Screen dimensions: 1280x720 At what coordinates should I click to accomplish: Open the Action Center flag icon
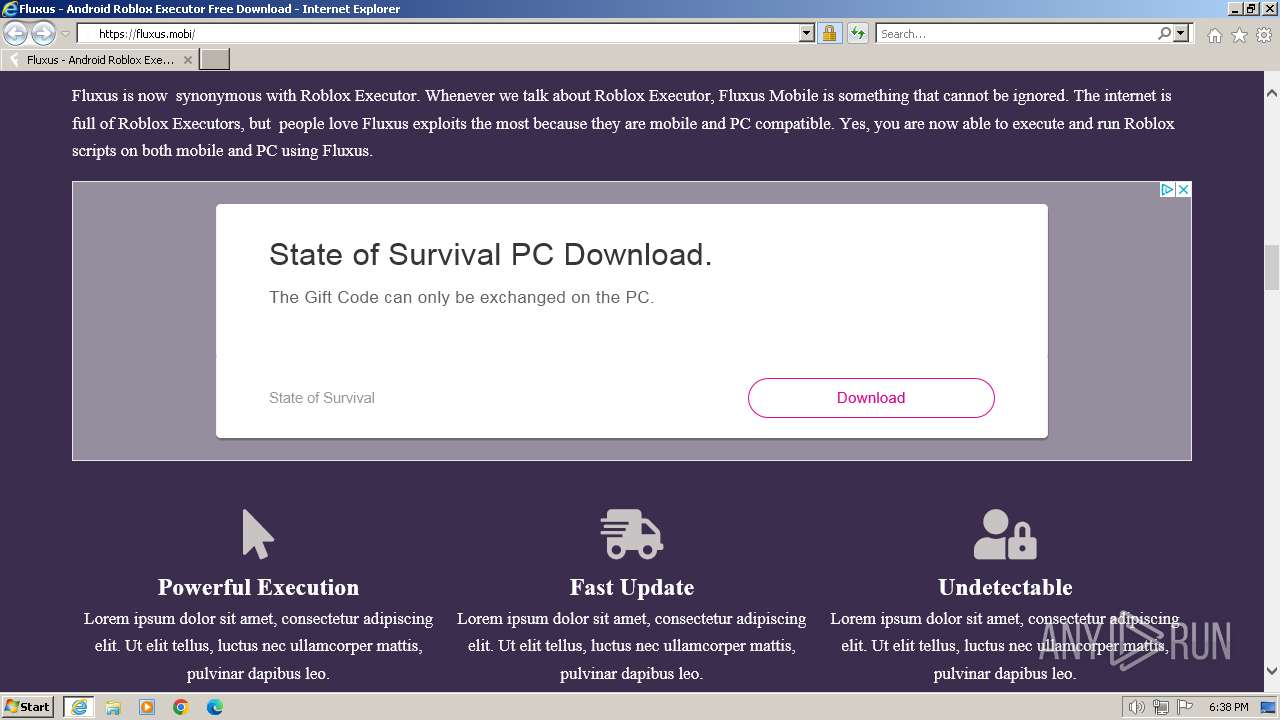[x=1184, y=707]
